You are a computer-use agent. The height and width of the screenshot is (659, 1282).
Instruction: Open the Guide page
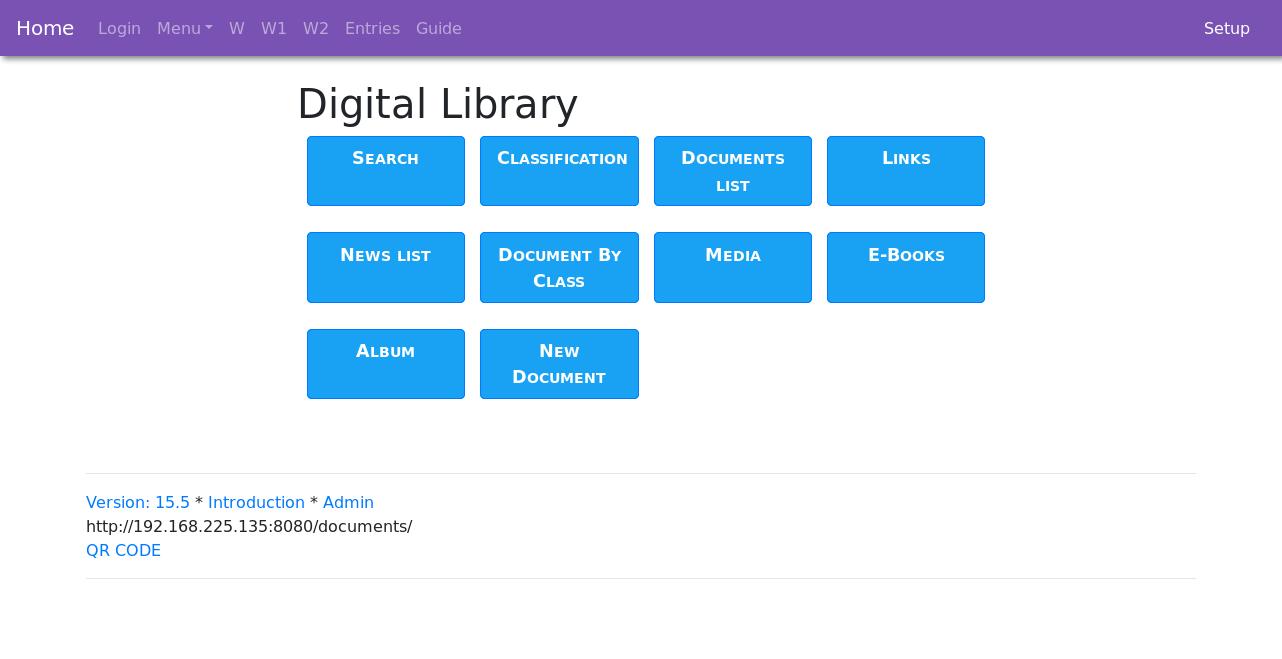click(x=439, y=28)
